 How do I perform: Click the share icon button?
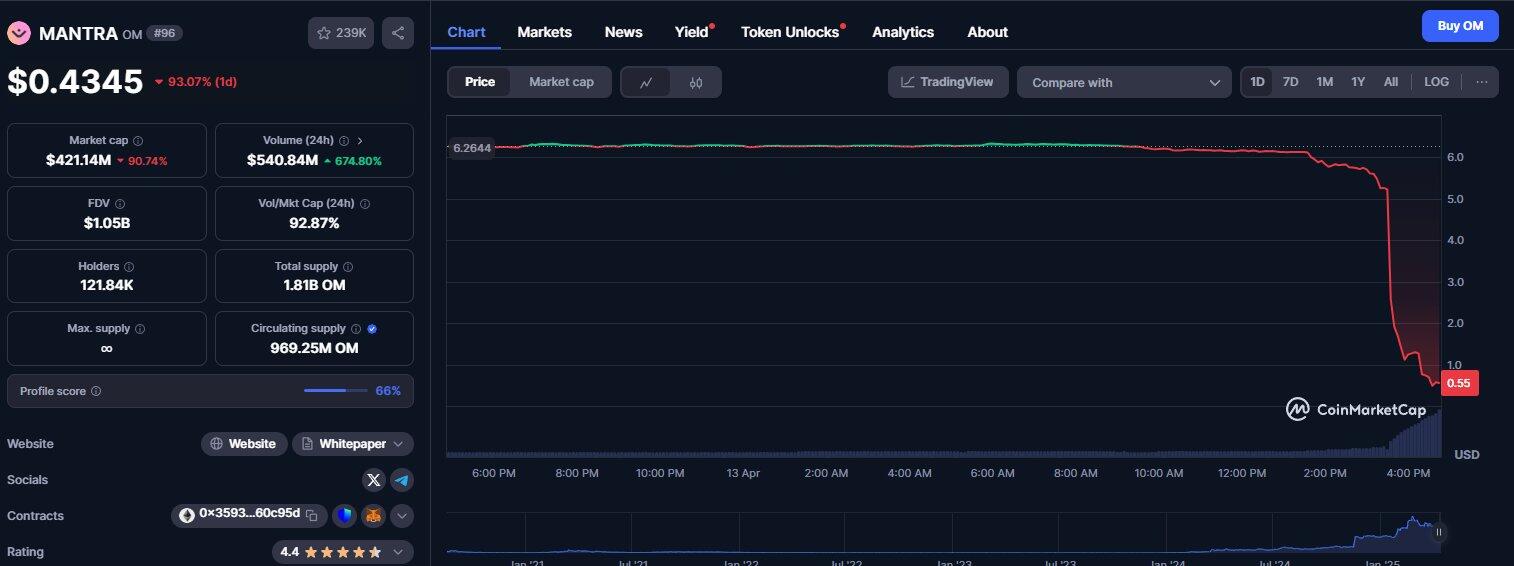(398, 33)
